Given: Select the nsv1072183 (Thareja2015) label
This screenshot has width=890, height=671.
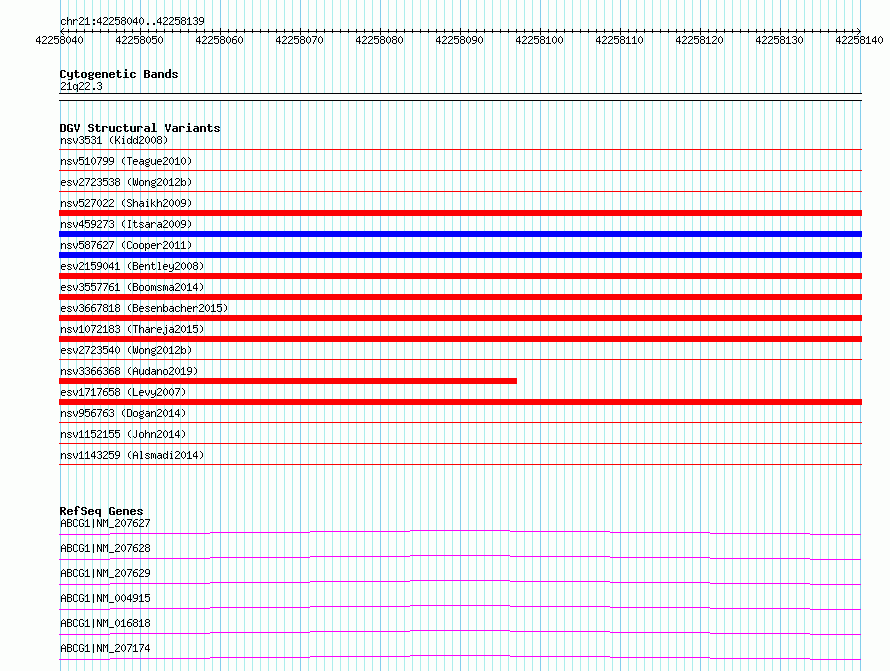Looking at the screenshot, I should click(132, 329).
